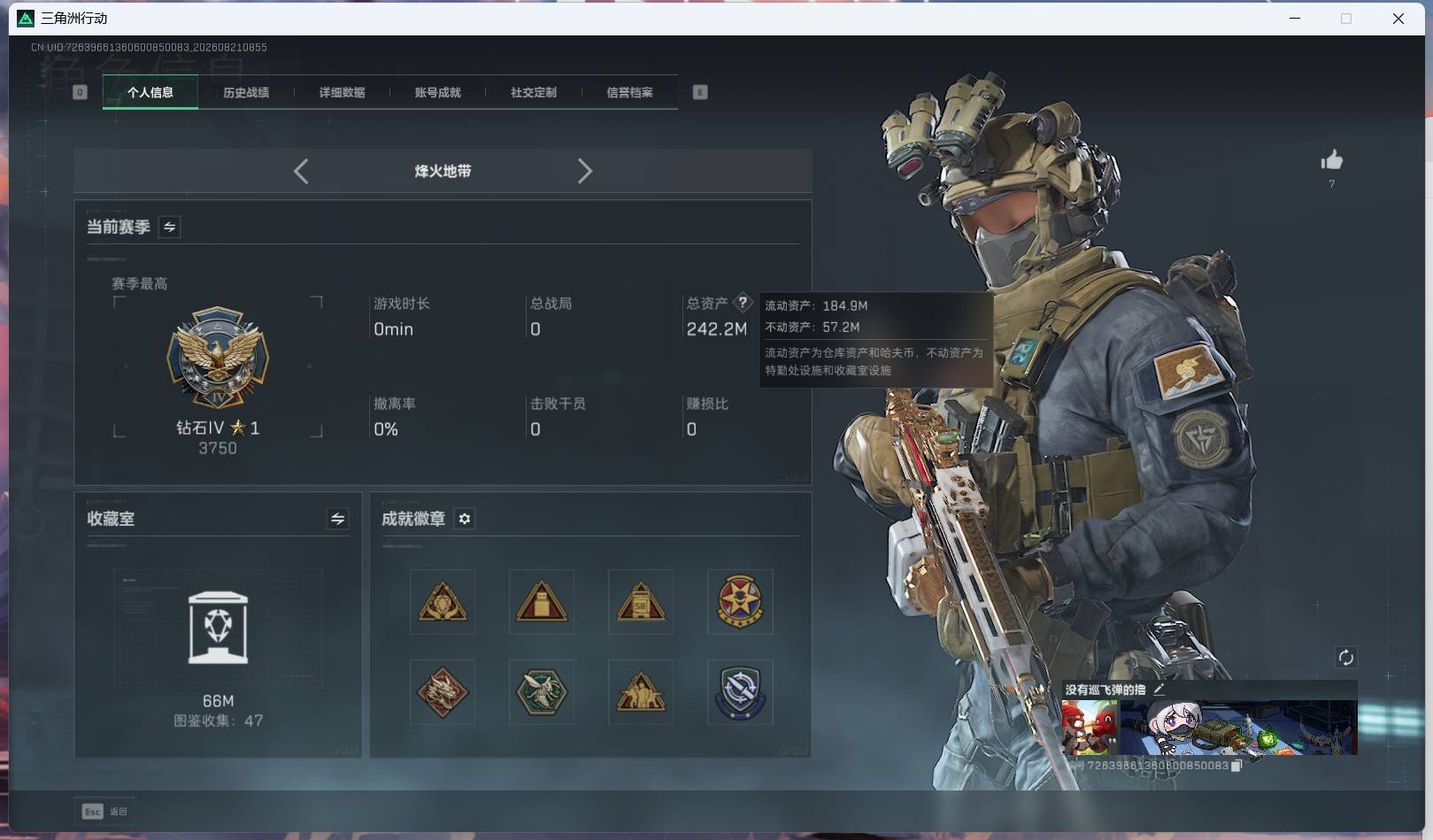Select the blue shield knife badge

(x=740, y=692)
